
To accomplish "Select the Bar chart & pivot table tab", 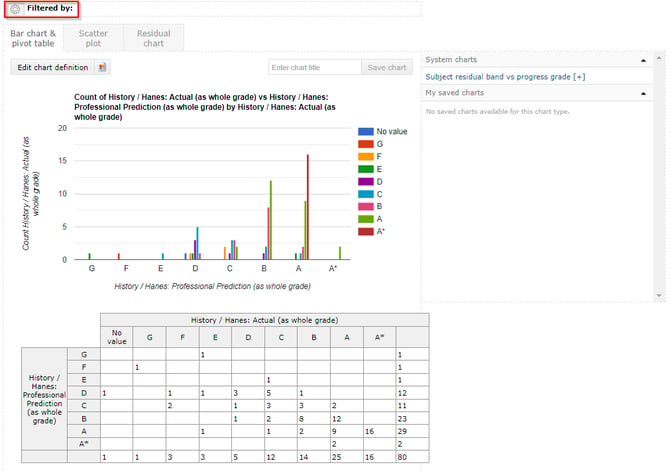I will (x=33, y=38).
